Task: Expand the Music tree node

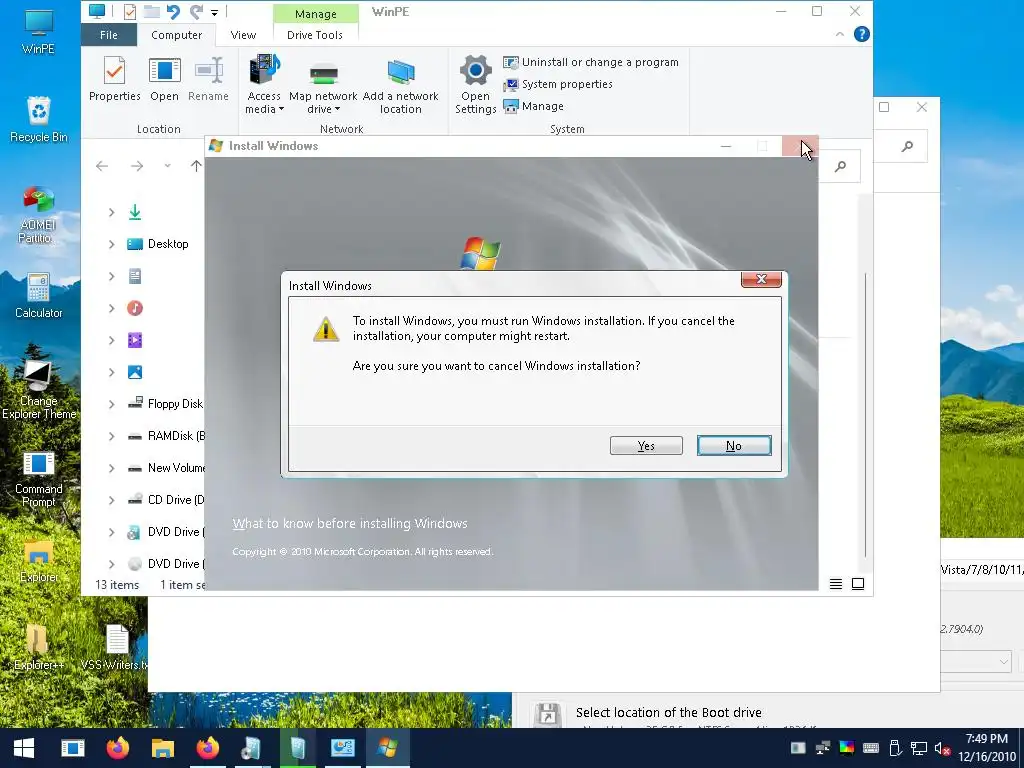Action: tap(112, 308)
